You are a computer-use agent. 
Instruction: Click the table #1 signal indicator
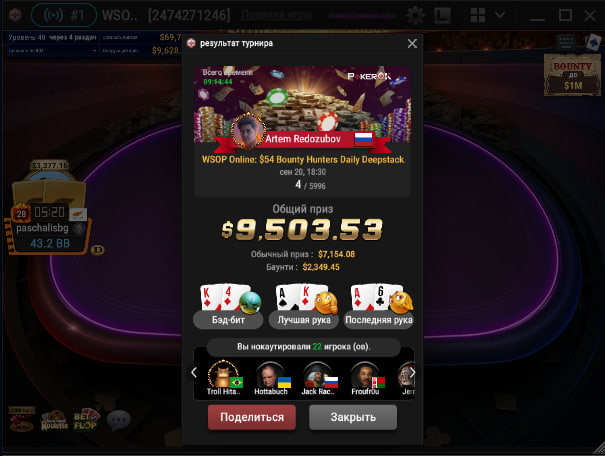coord(64,15)
